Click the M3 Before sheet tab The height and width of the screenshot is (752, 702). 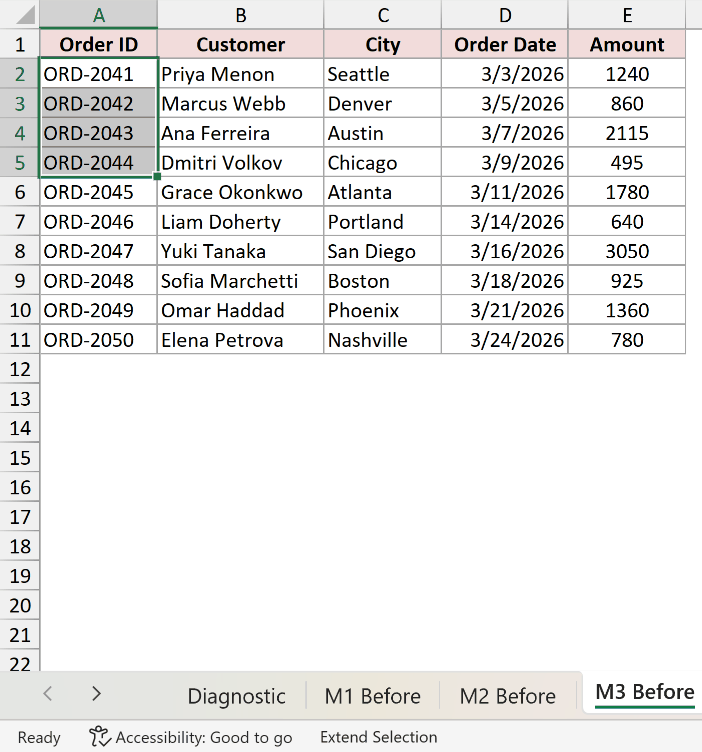644,693
